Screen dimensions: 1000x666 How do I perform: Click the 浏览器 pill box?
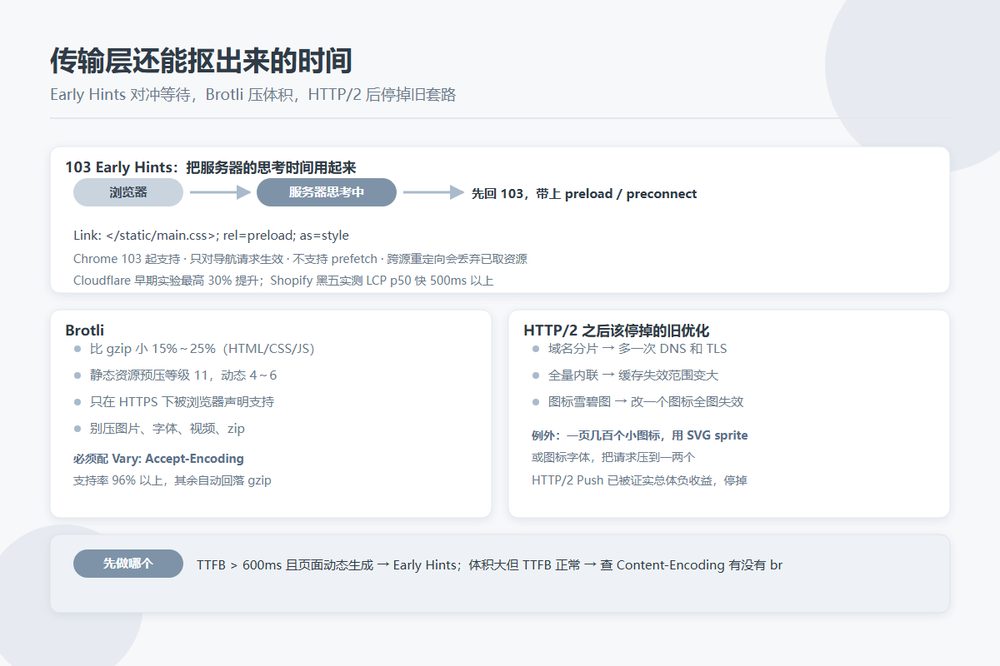pyautogui.click(x=128, y=192)
